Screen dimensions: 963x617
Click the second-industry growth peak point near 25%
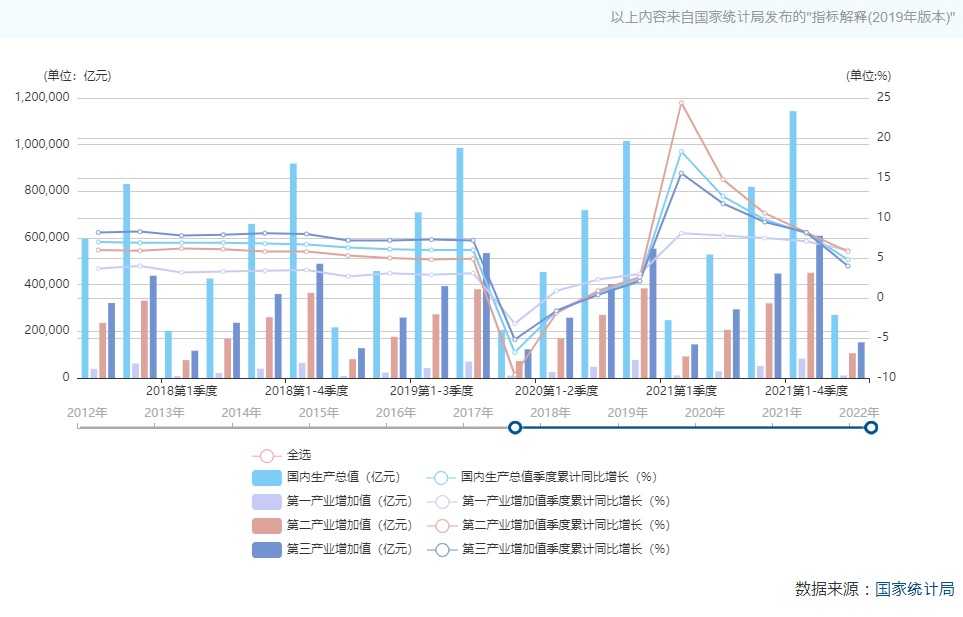pyautogui.click(x=681, y=103)
